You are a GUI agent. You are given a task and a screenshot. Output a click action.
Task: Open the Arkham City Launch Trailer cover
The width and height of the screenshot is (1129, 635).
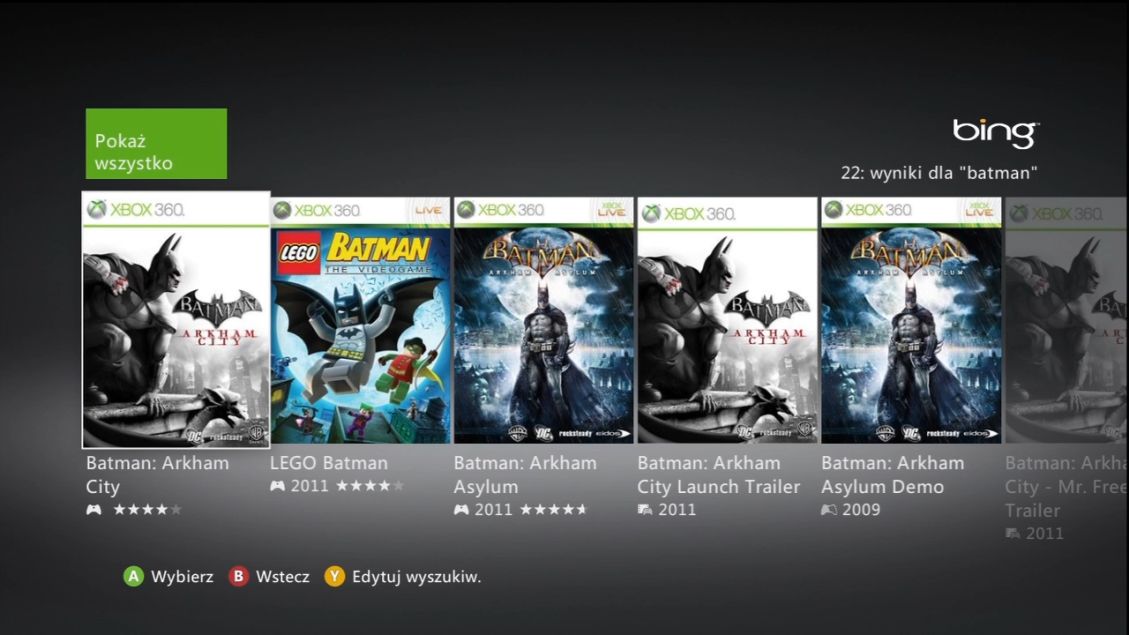[727, 320]
